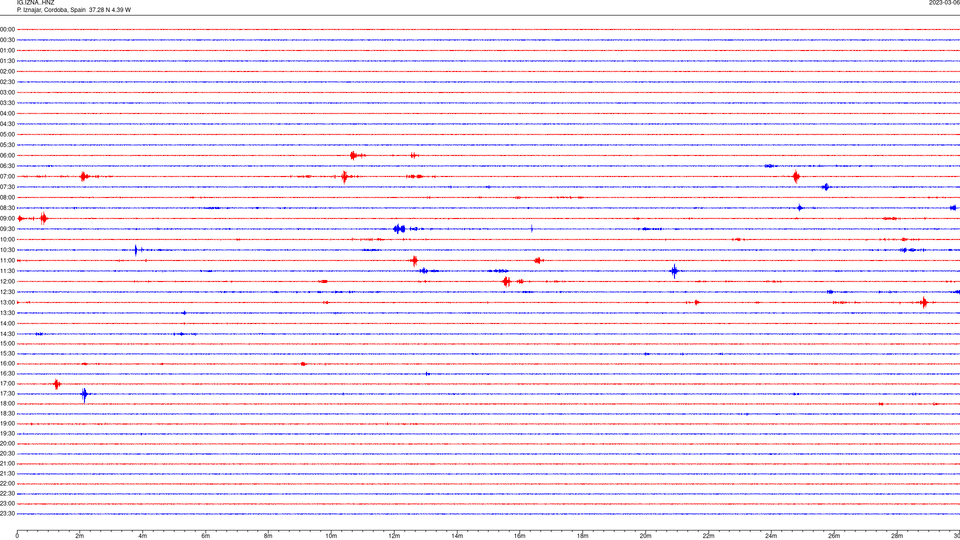Image resolution: width=960 pixels, height=540 pixels.
Task: Select the 14:30 trace time label
Action: coord(7,334)
